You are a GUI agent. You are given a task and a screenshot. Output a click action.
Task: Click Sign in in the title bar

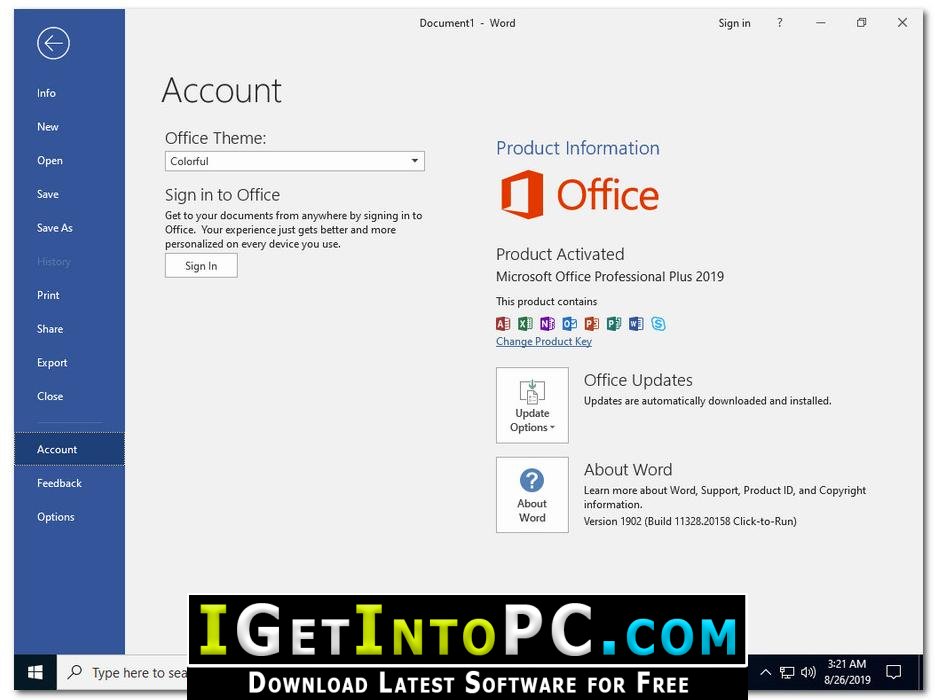pos(734,23)
